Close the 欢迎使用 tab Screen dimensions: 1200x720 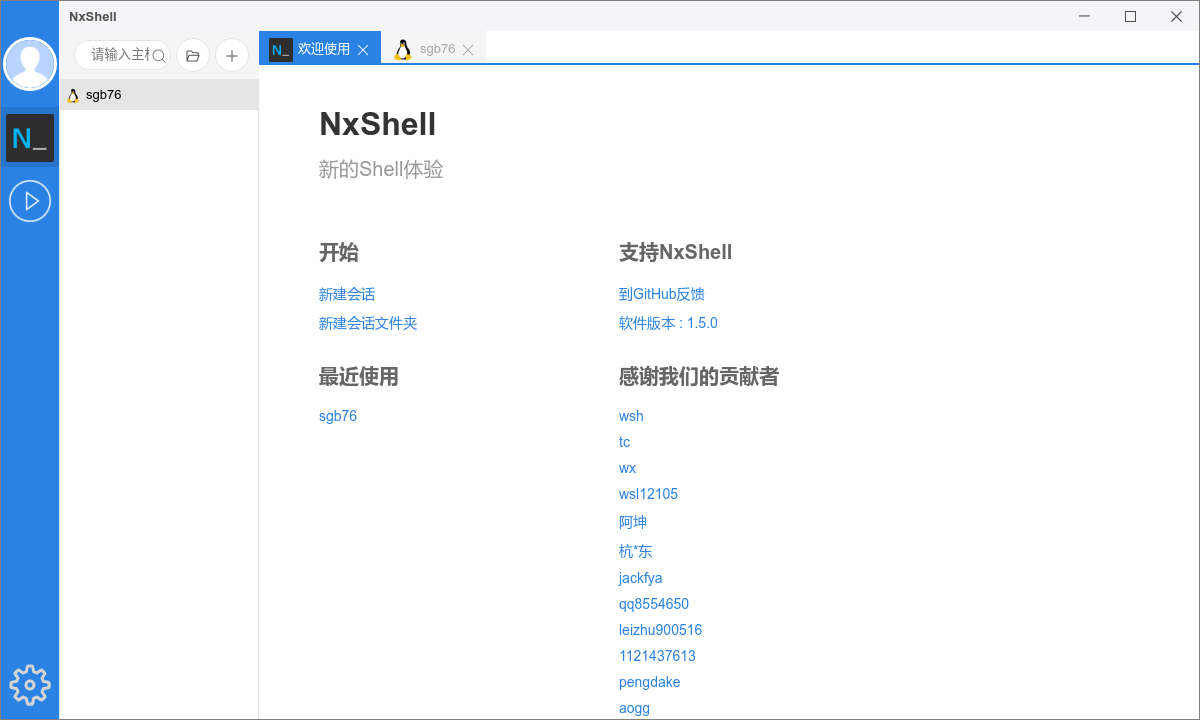[363, 50]
